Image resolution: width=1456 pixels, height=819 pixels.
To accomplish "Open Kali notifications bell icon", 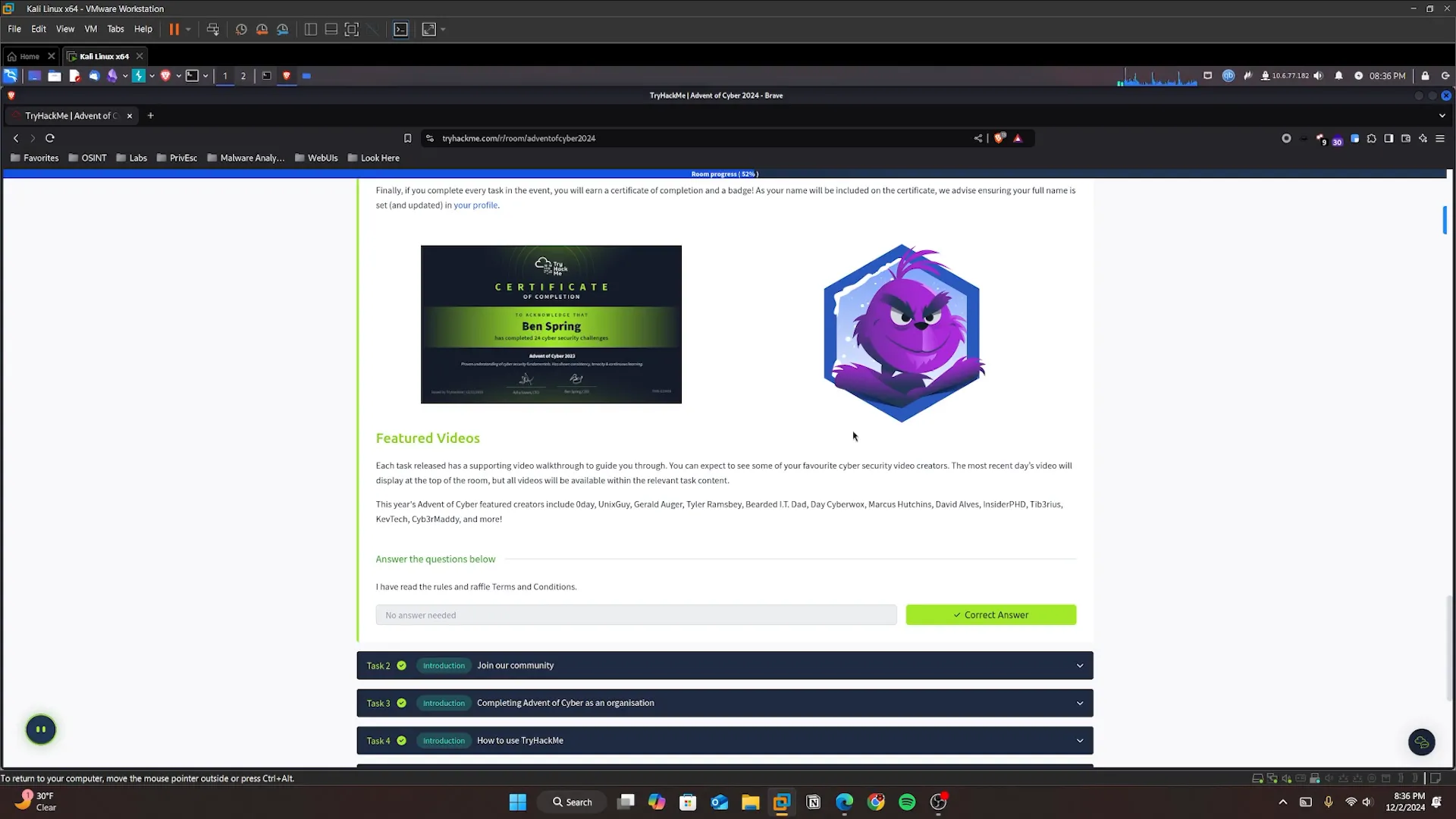I will [x=1338, y=76].
